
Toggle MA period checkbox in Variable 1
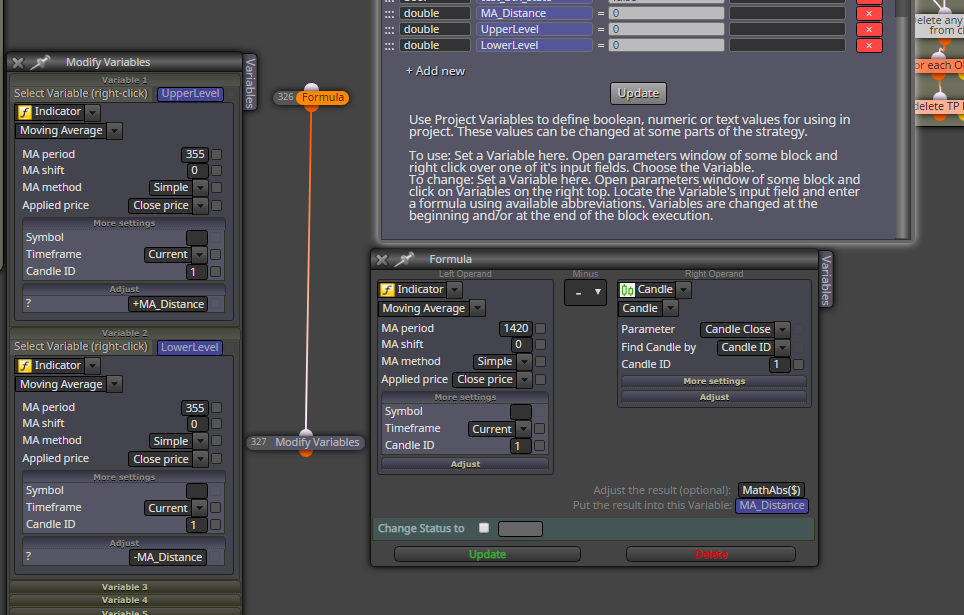pos(216,154)
